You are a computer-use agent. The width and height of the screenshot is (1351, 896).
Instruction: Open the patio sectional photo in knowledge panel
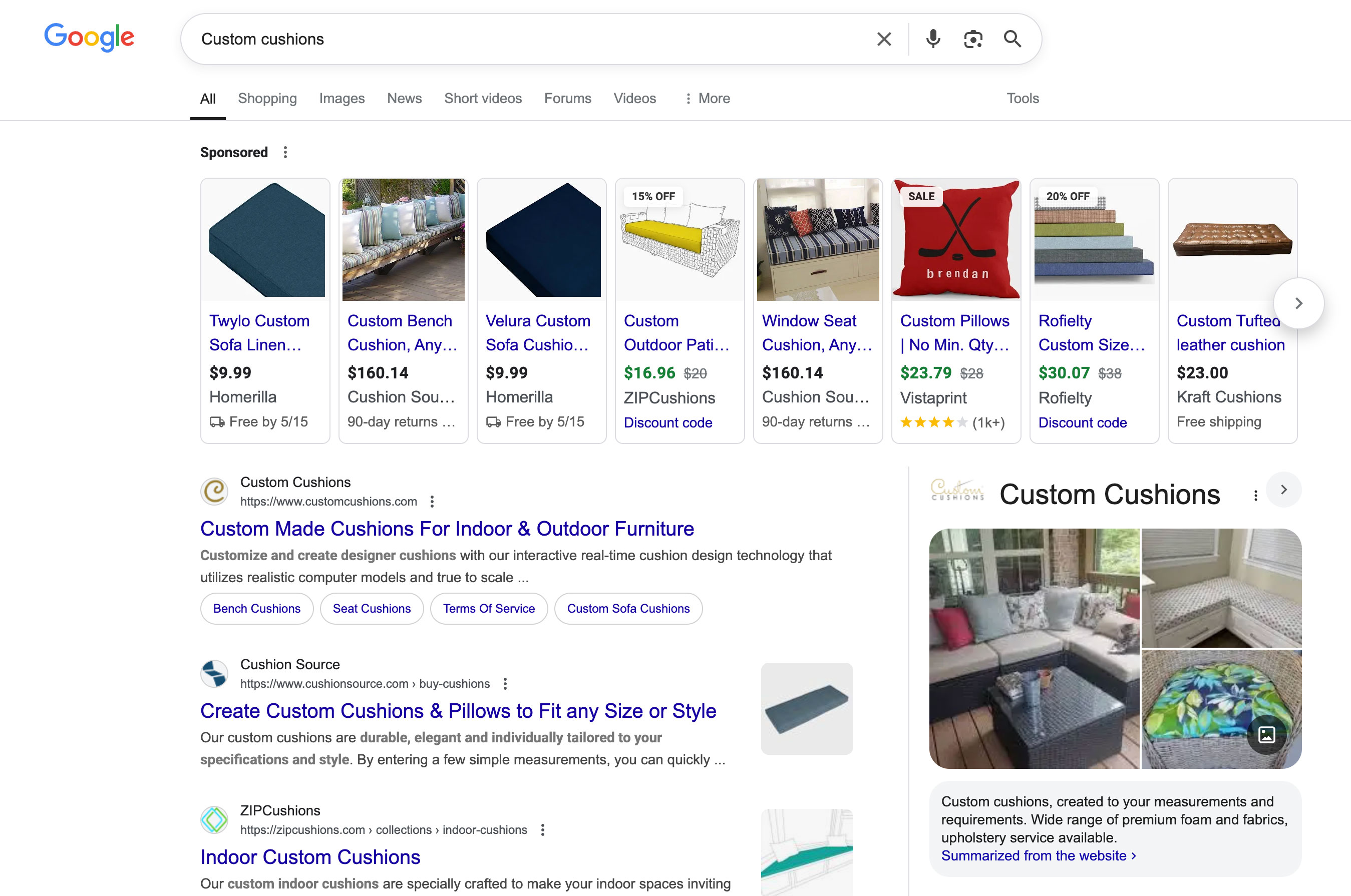click(x=1034, y=649)
